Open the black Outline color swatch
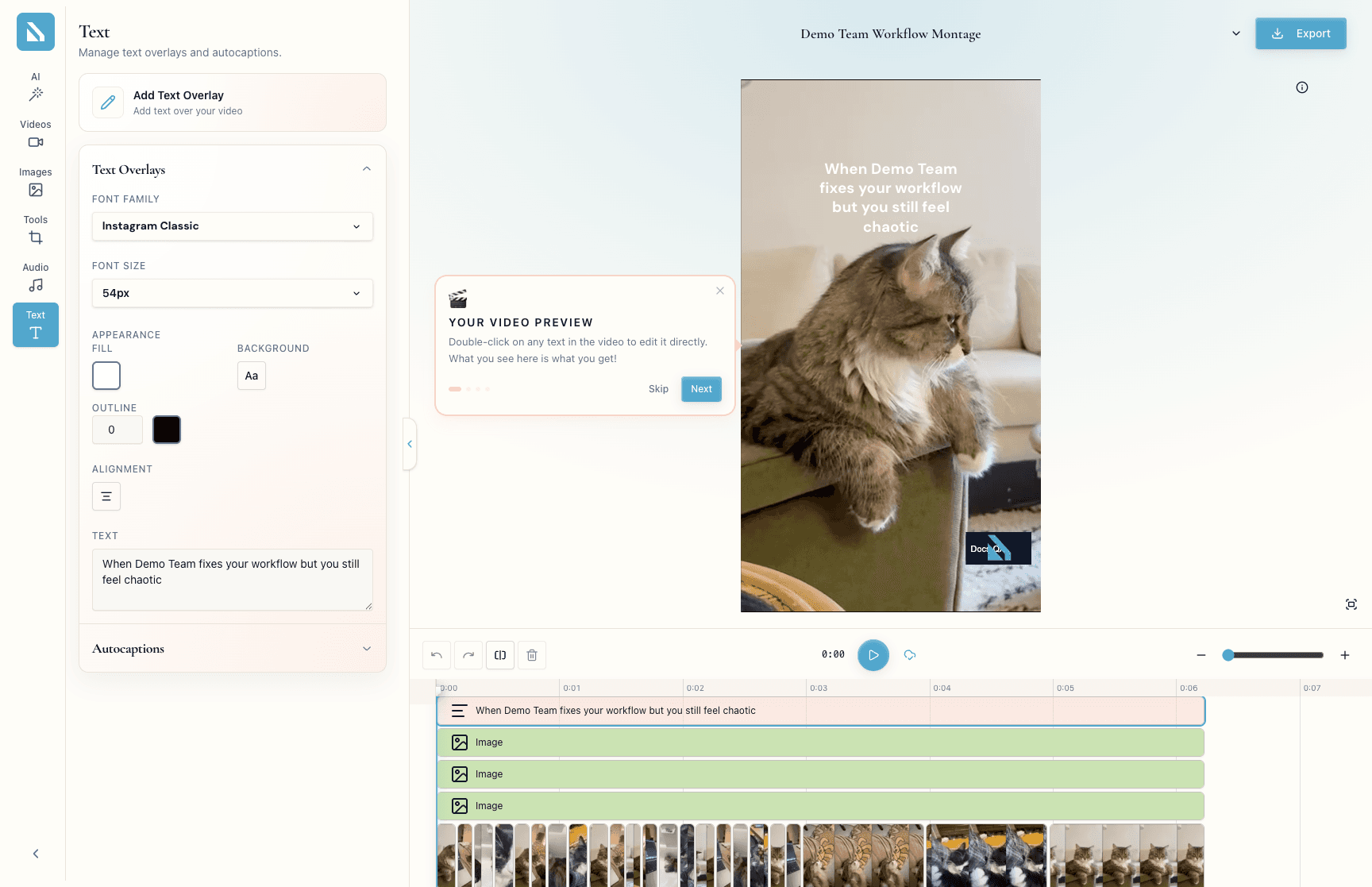The width and height of the screenshot is (1372, 887). coord(167,430)
